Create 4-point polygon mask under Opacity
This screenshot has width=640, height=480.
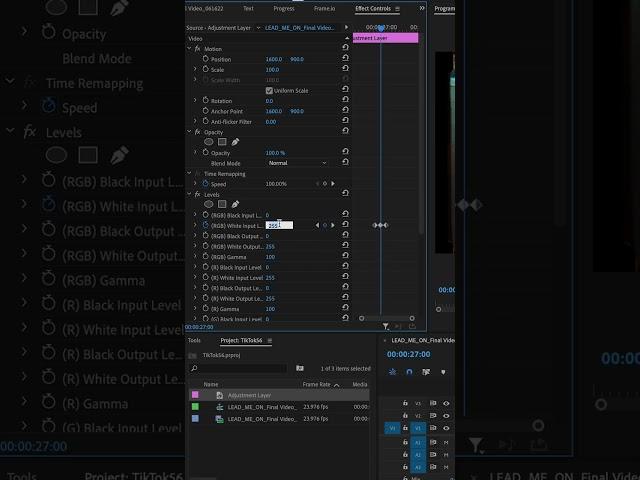tap(222, 142)
